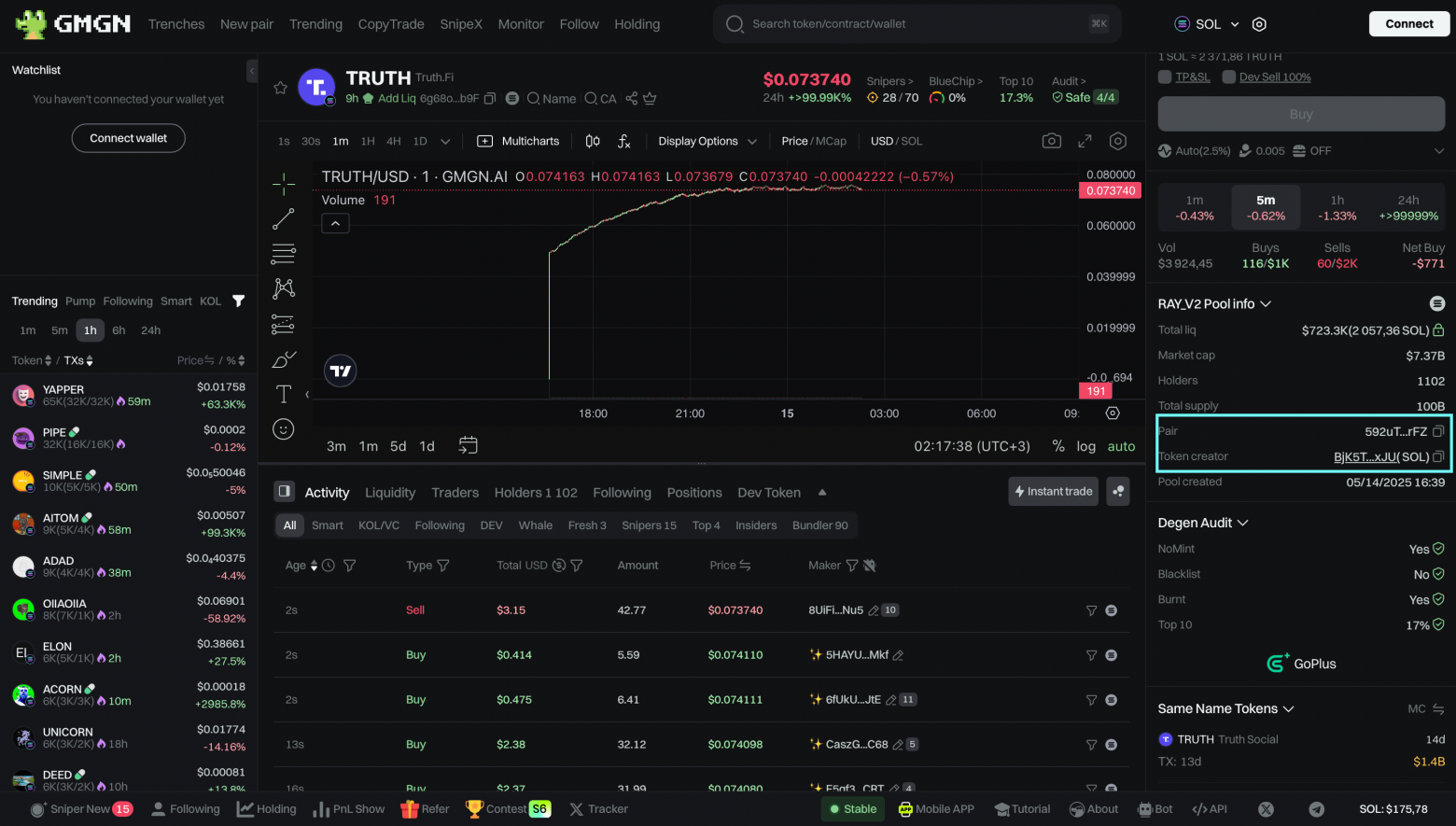
Task: Enter fullscreen chart mode
Action: (1085, 141)
